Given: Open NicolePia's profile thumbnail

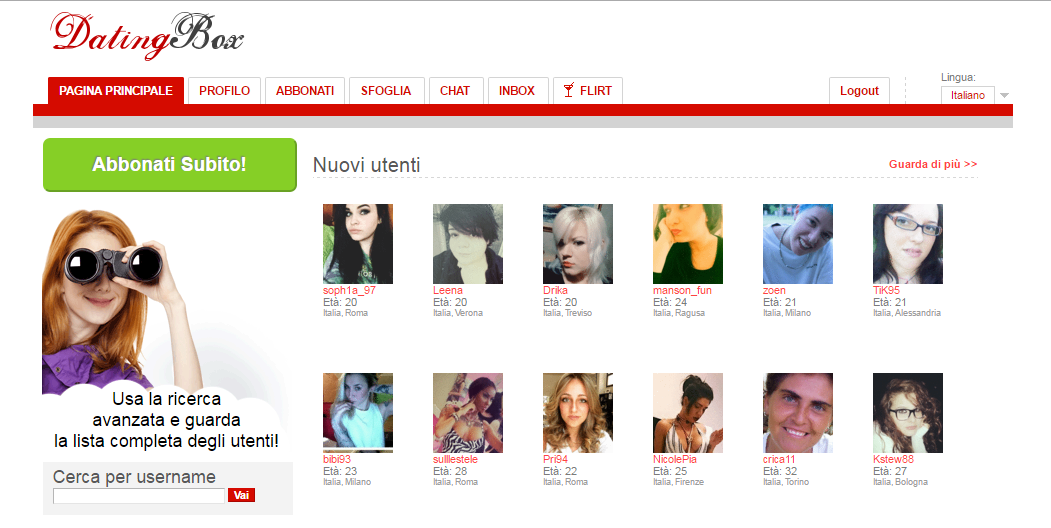Looking at the screenshot, I should [x=687, y=413].
